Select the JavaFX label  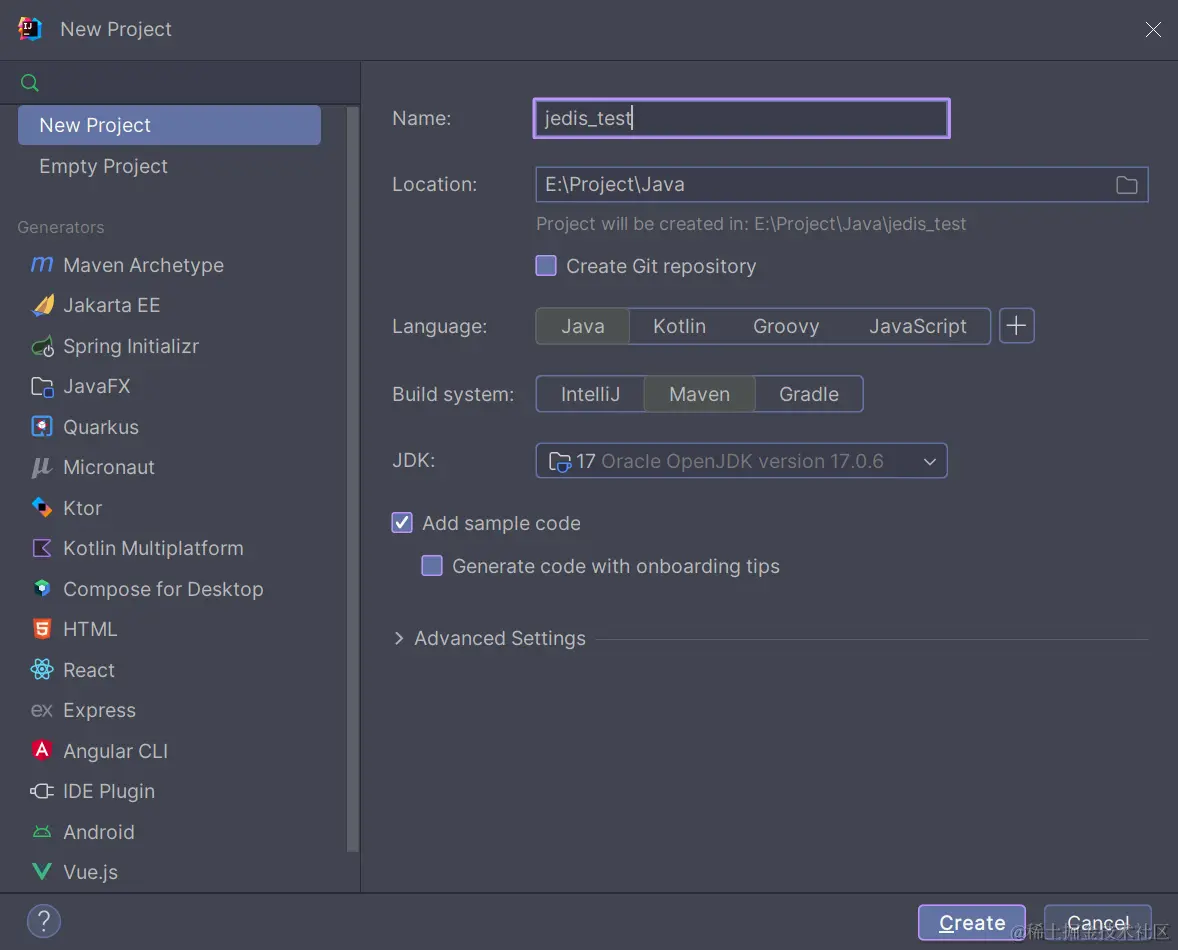click(x=96, y=387)
